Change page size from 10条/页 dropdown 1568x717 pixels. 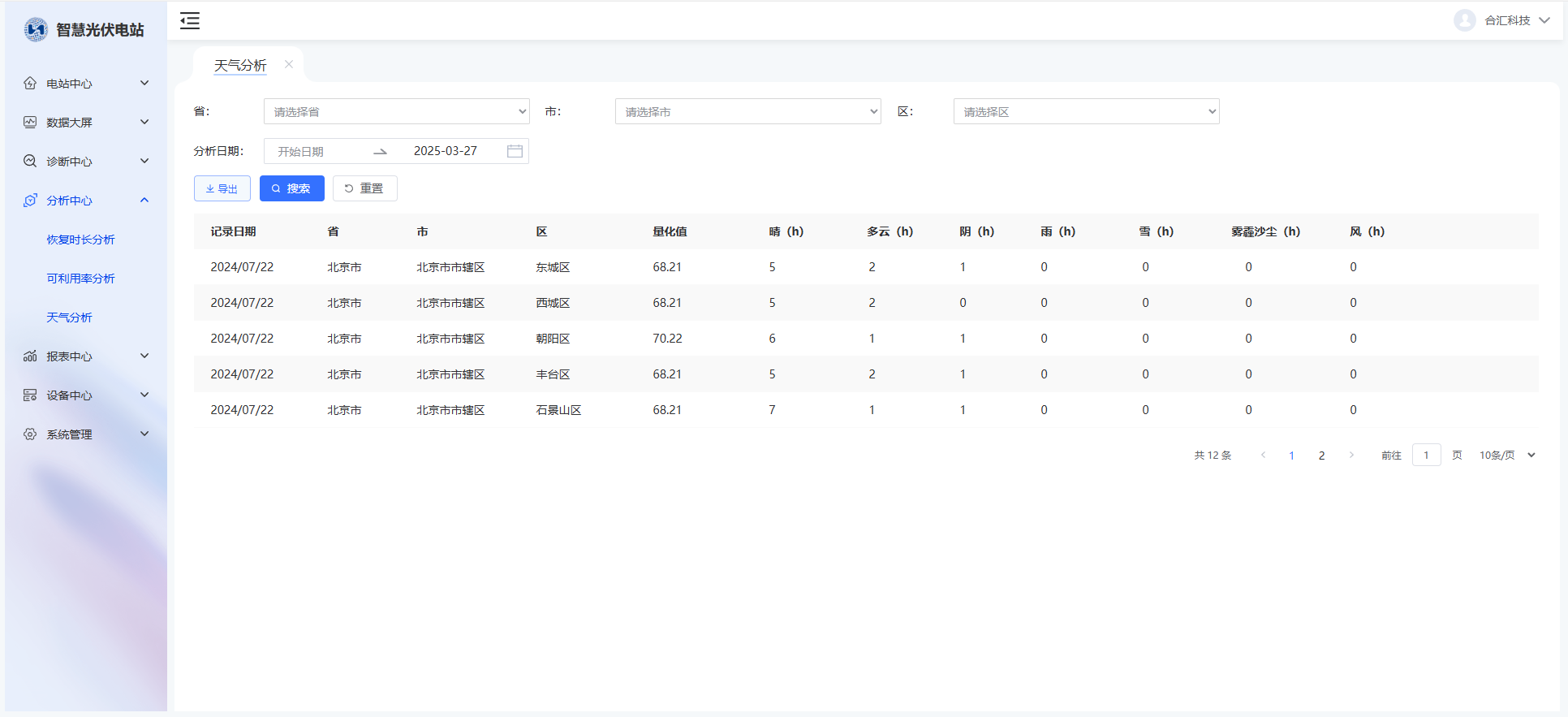pyautogui.click(x=1506, y=456)
